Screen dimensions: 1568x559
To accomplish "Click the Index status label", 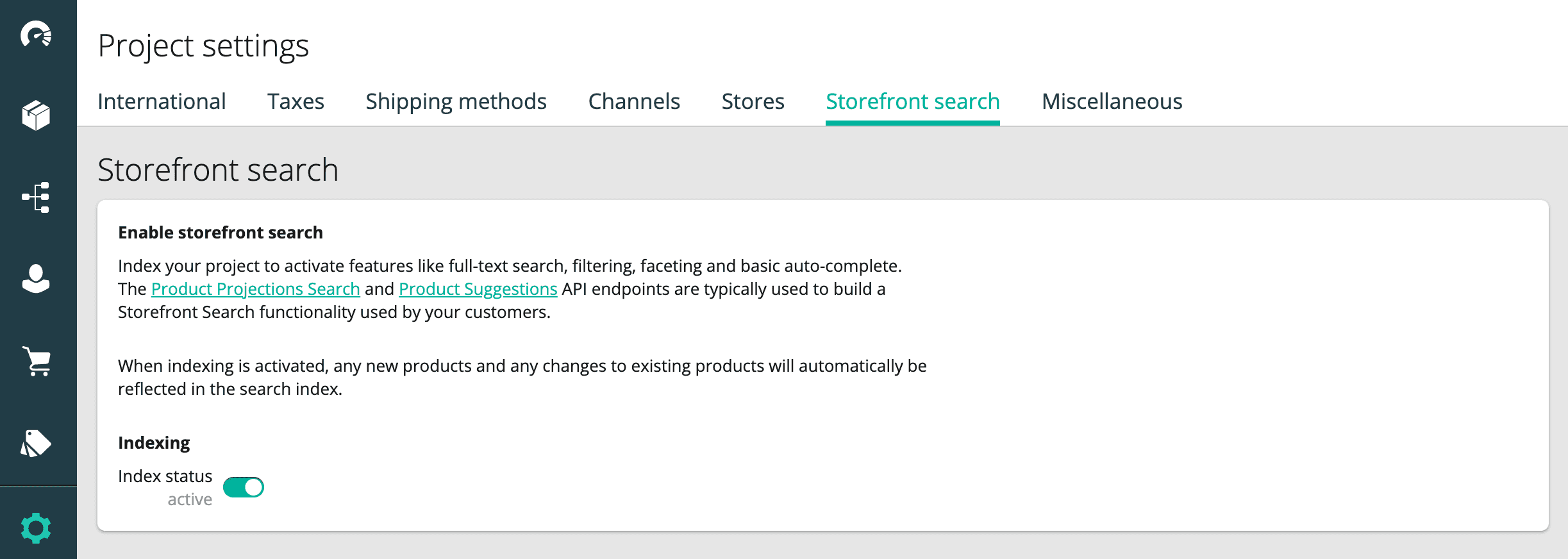I will click(x=165, y=476).
